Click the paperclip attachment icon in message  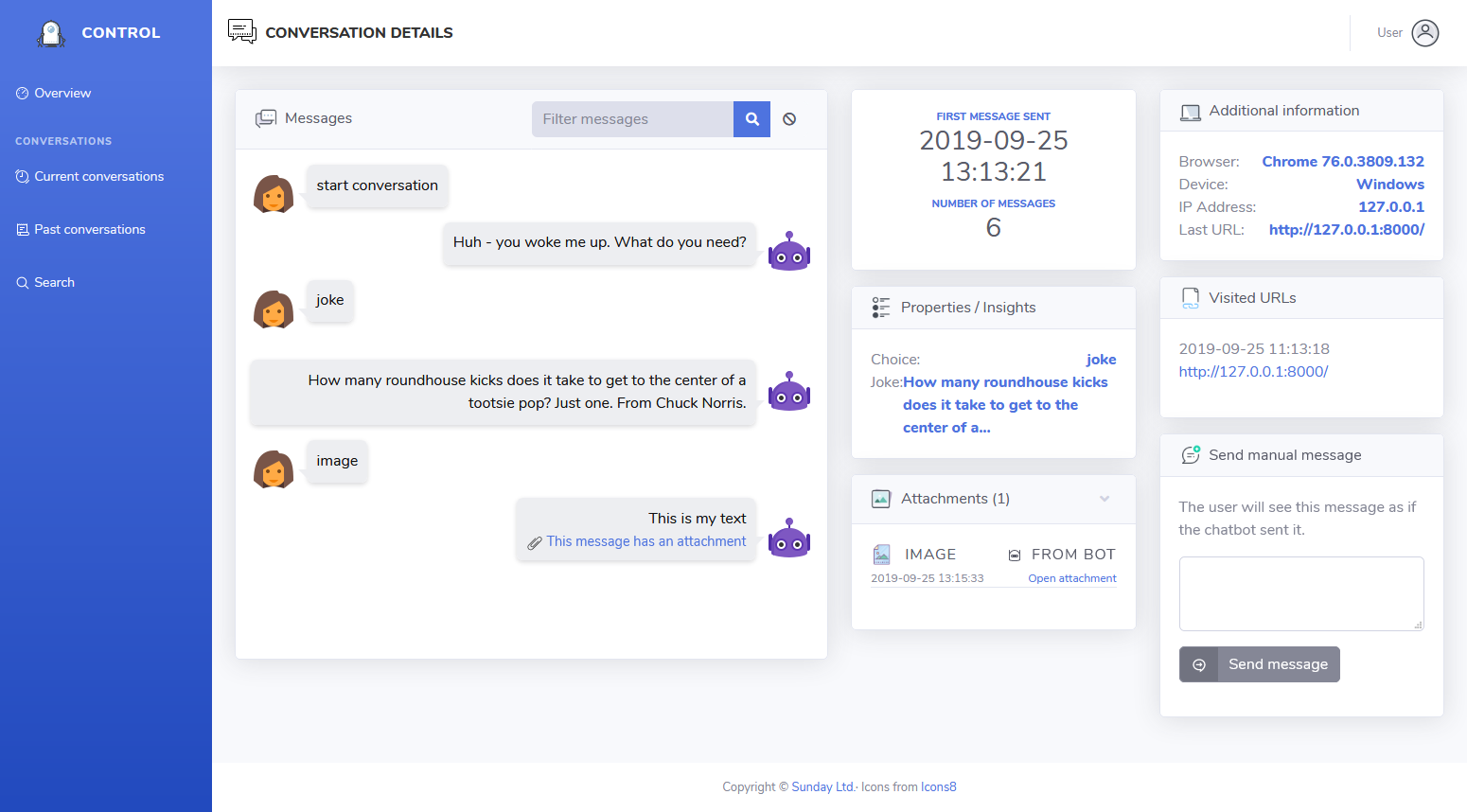(x=535, y=542)
